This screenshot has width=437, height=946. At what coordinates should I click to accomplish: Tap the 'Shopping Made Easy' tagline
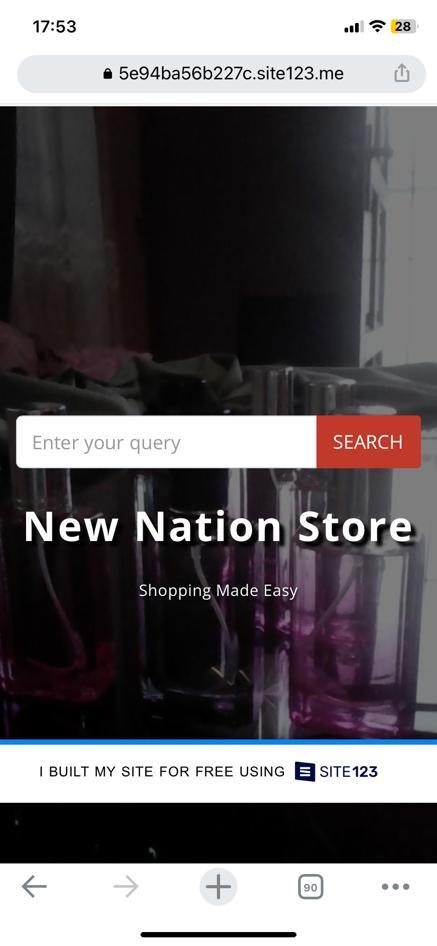(x=218, y=591)
